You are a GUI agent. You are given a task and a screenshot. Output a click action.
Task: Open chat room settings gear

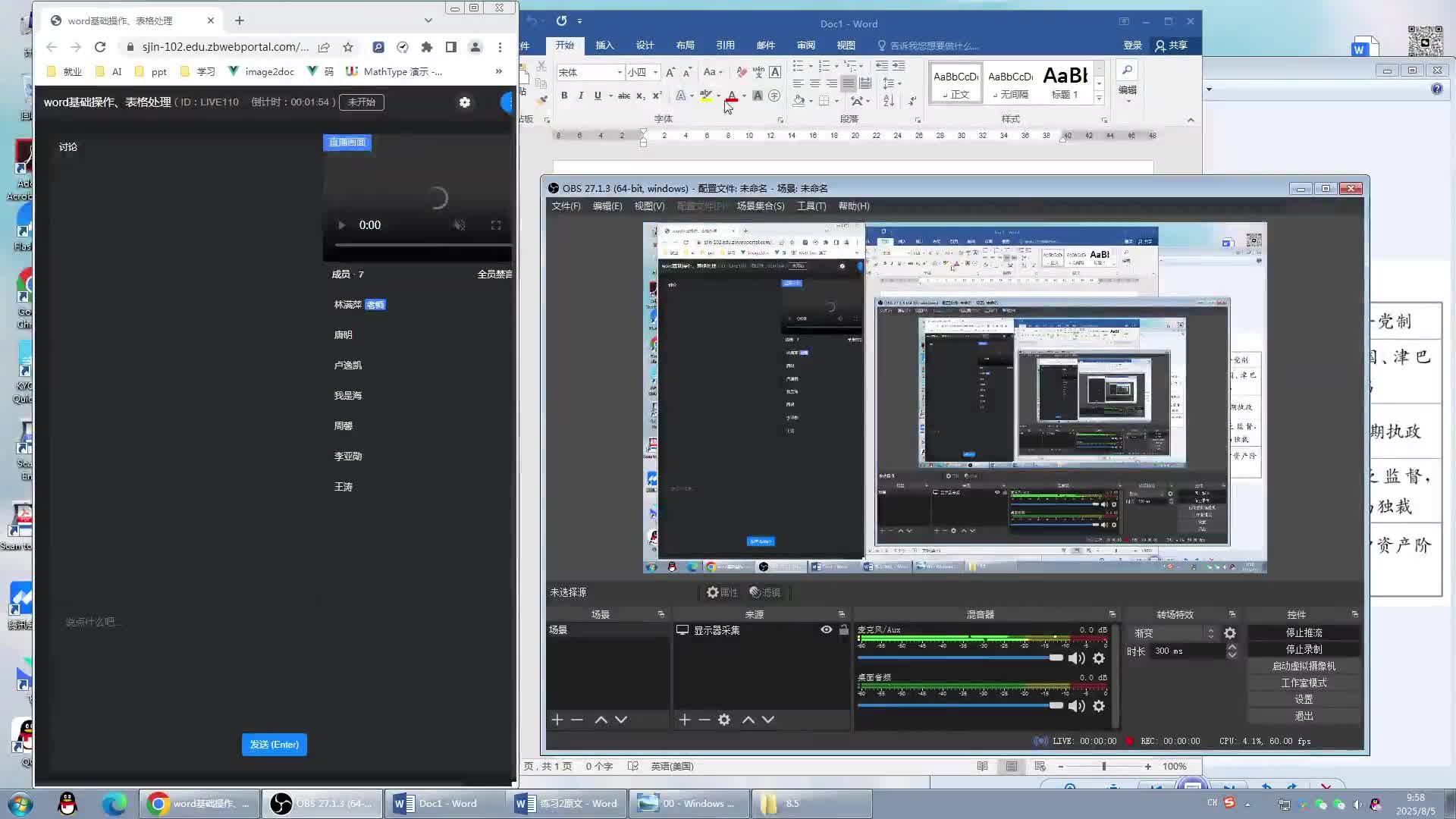465,102
